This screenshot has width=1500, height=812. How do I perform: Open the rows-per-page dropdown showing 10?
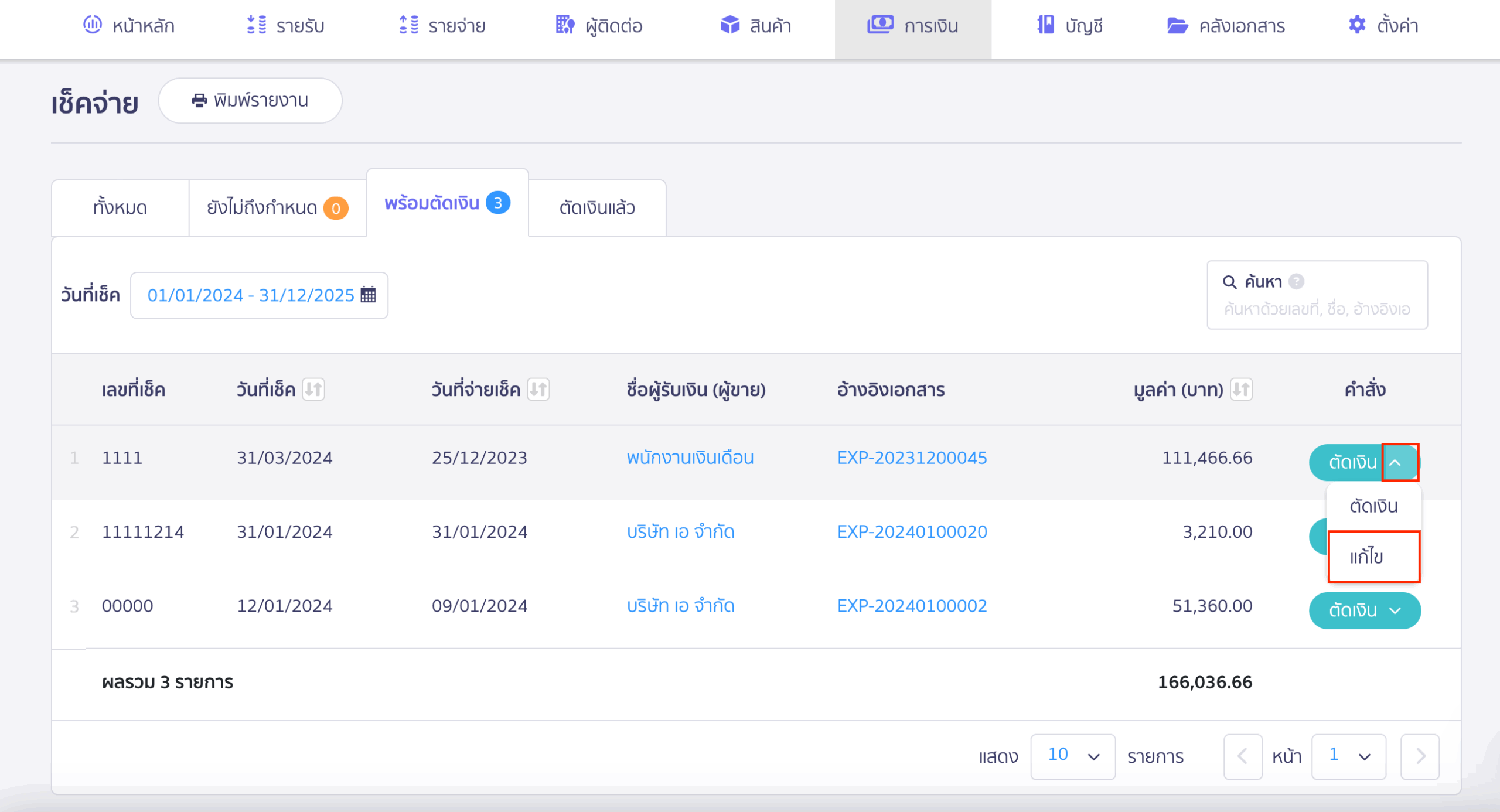(1072, 756)
